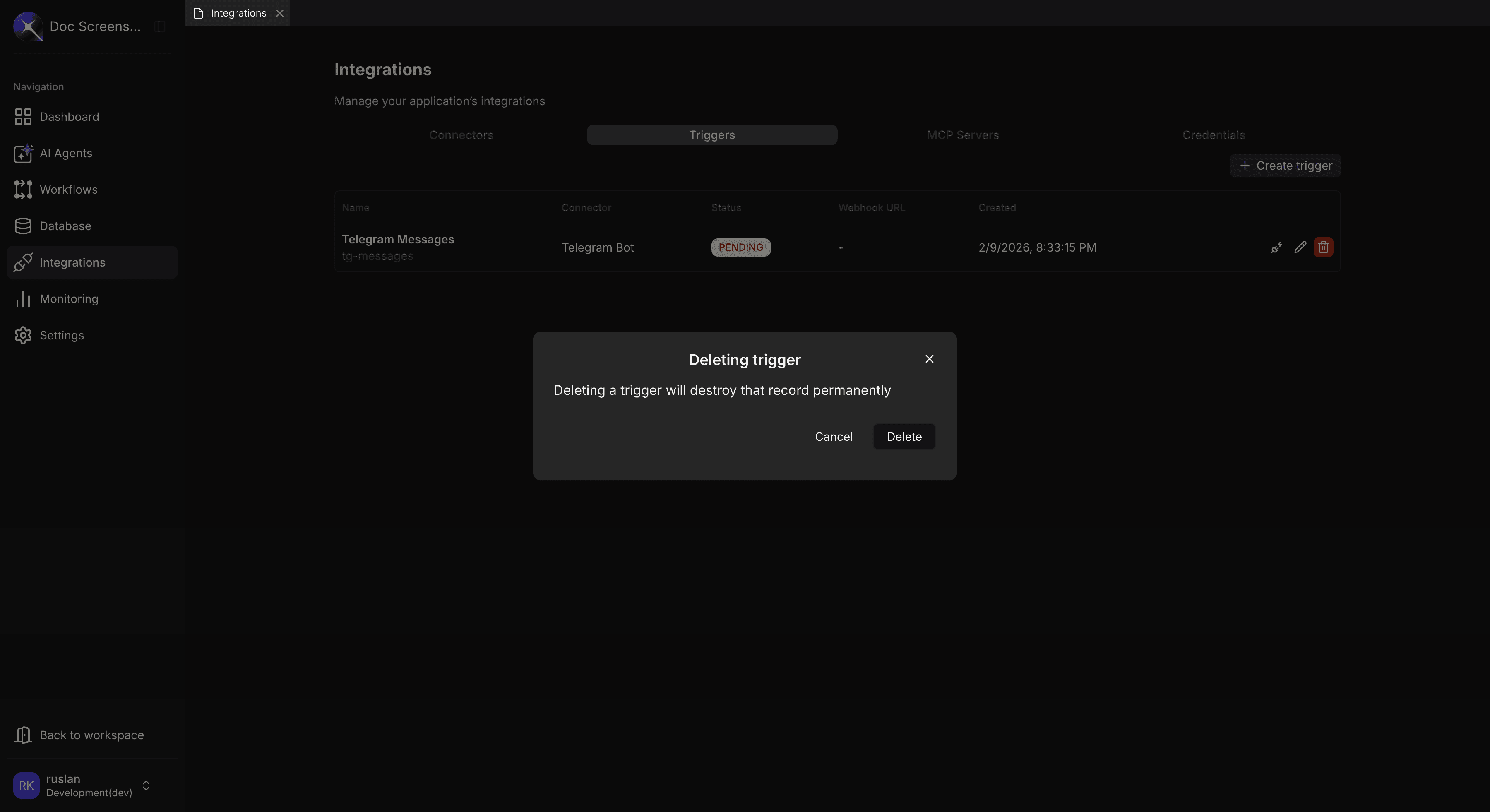
Task: Open the Settings page
Action: [61, 335]
